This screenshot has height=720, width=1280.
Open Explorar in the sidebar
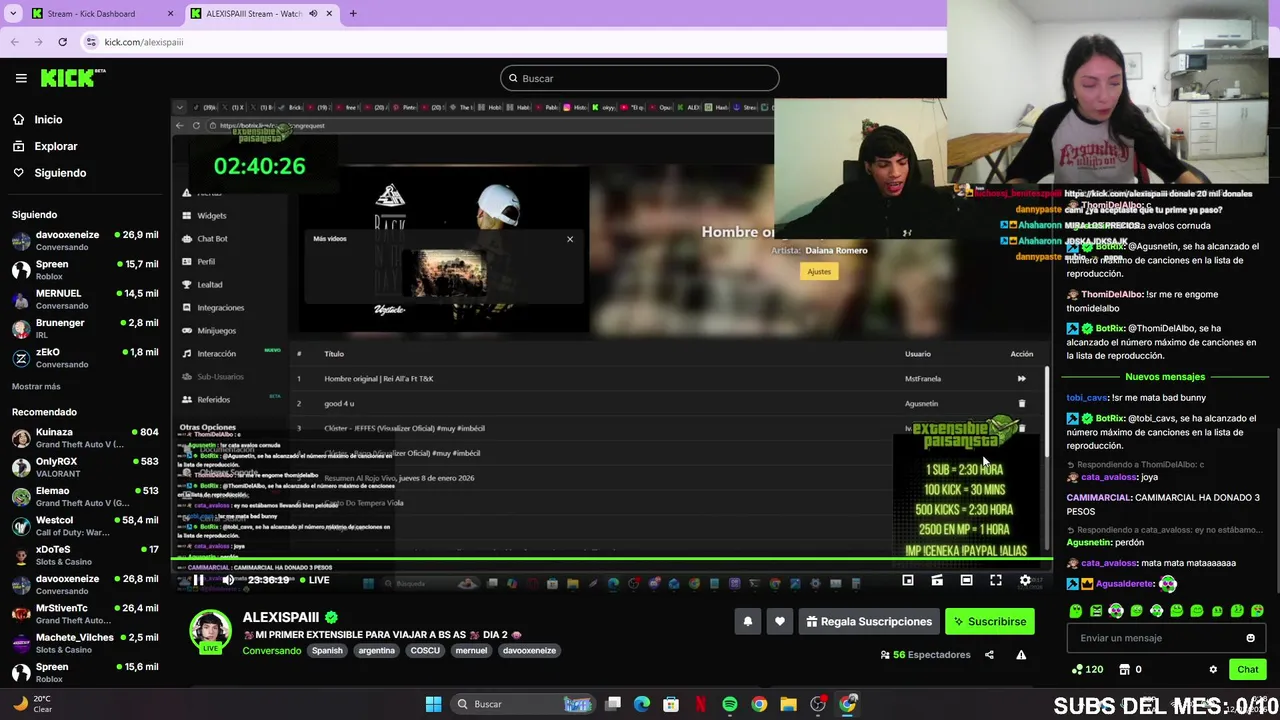pyautogui.click(x=56, y=146)
